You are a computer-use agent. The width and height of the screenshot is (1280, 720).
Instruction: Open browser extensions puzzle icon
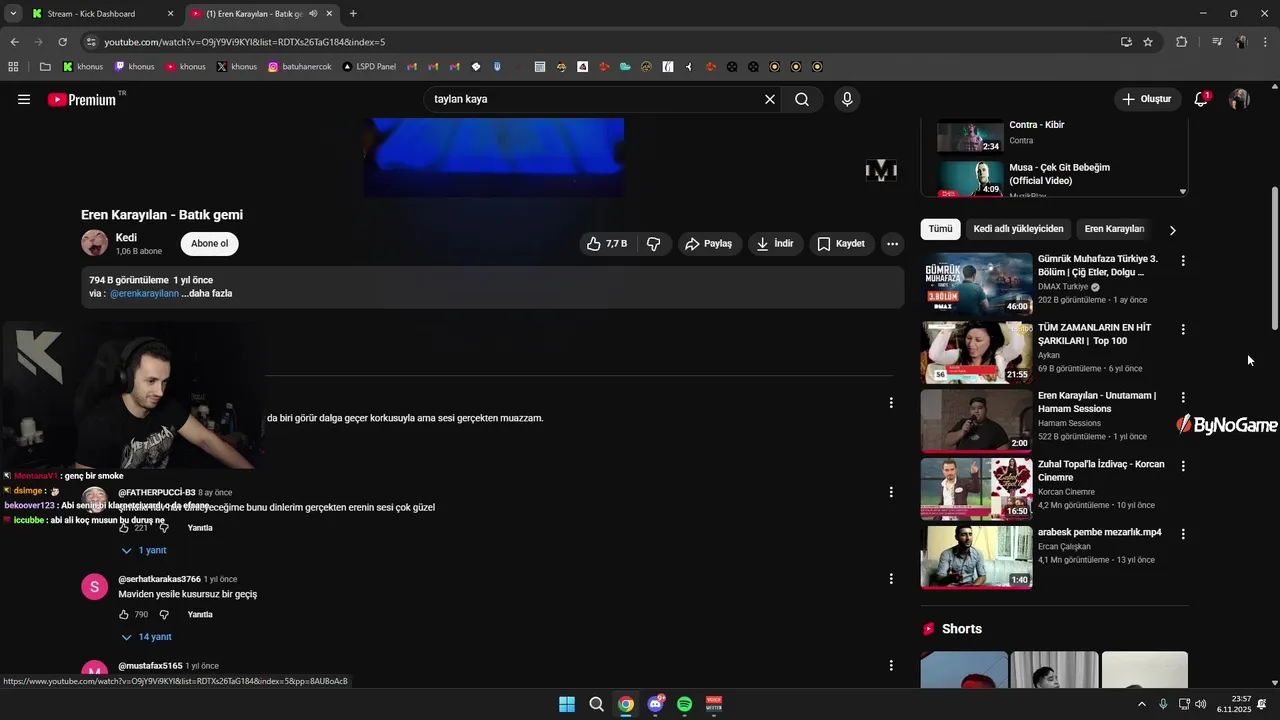1181,42
